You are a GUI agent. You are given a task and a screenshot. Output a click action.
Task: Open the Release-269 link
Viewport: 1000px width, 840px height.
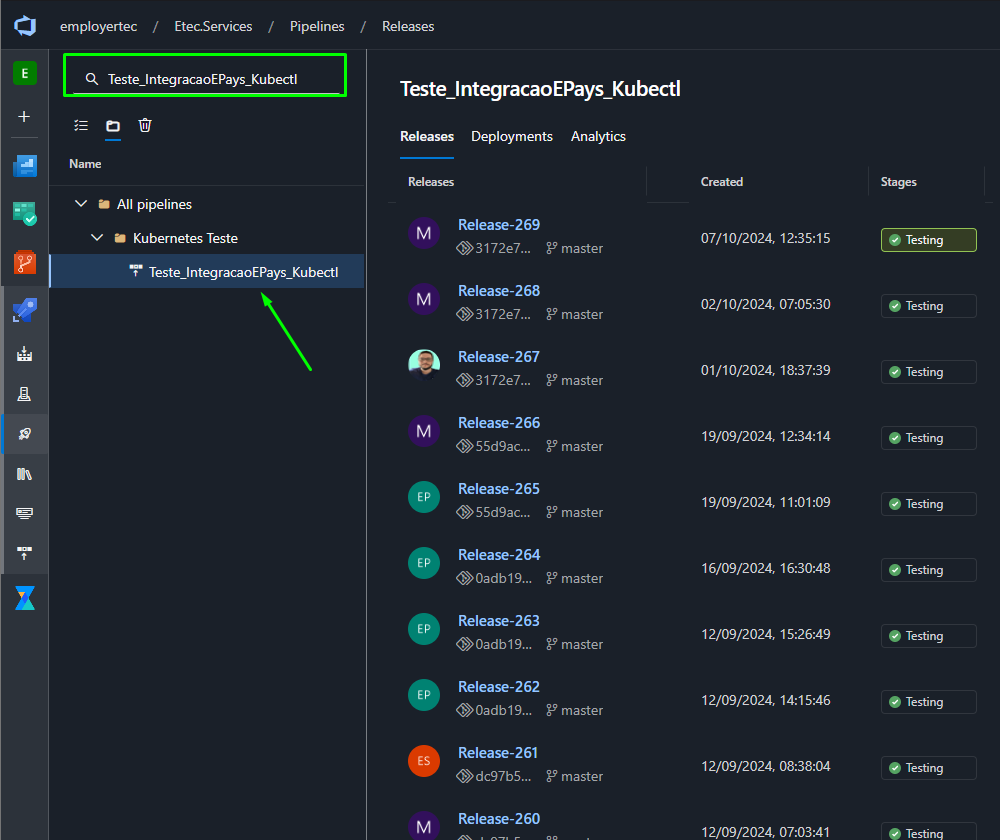(x=499, y=225)
